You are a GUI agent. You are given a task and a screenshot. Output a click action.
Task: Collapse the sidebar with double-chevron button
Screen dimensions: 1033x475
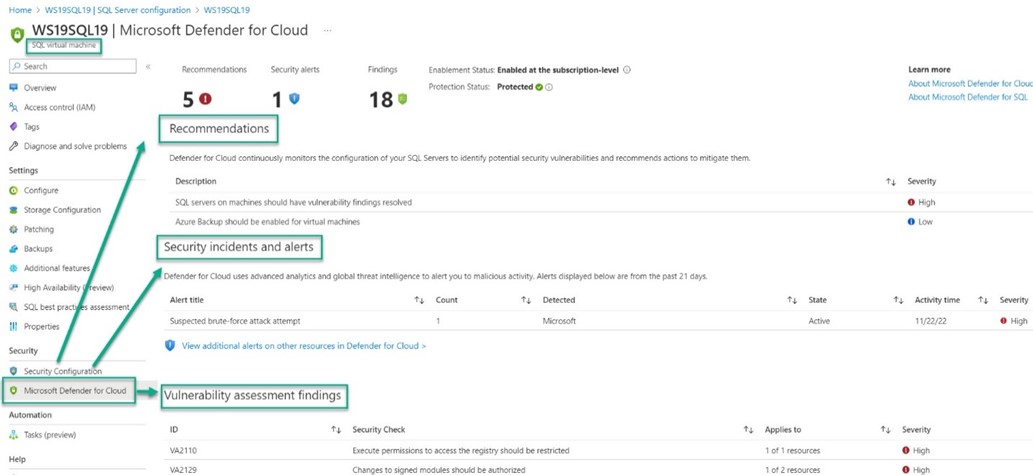point(148,67)
